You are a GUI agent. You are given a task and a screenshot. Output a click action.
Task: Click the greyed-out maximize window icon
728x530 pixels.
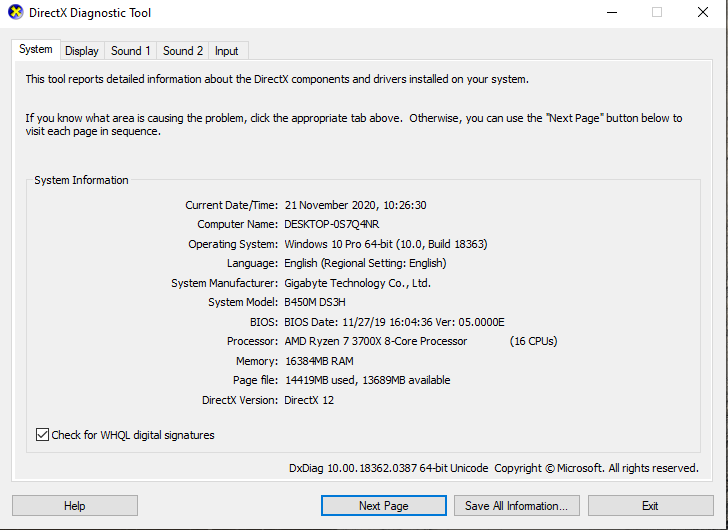click(x=656, y=13)
